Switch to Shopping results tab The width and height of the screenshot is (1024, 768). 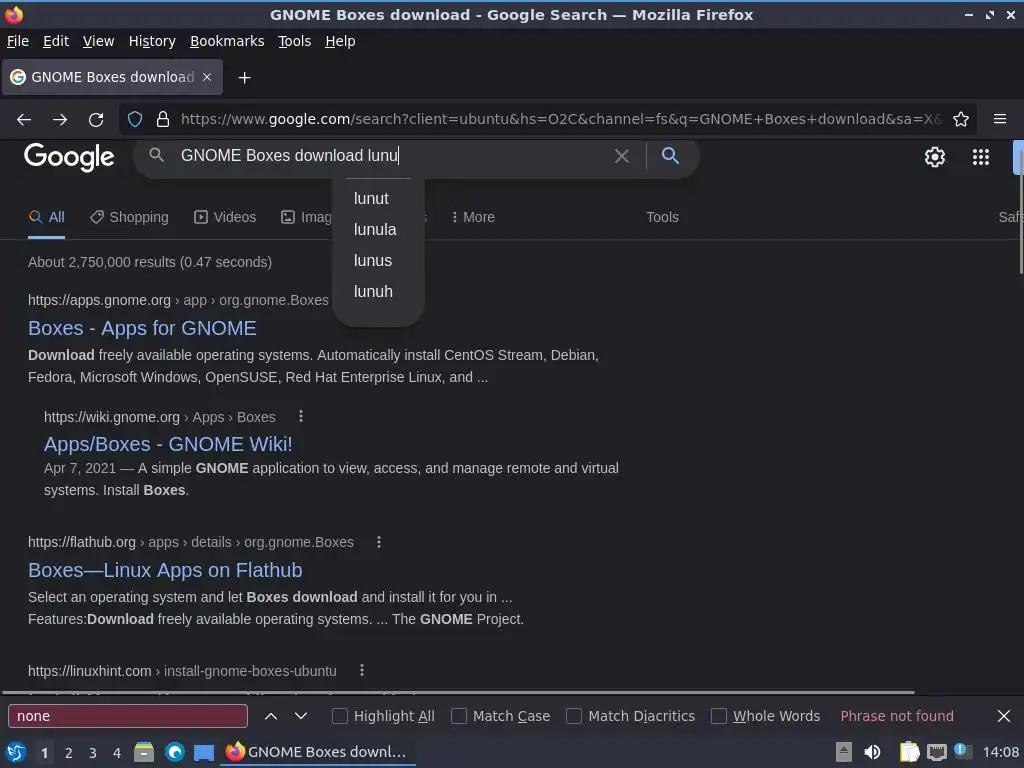pos(129,217)
